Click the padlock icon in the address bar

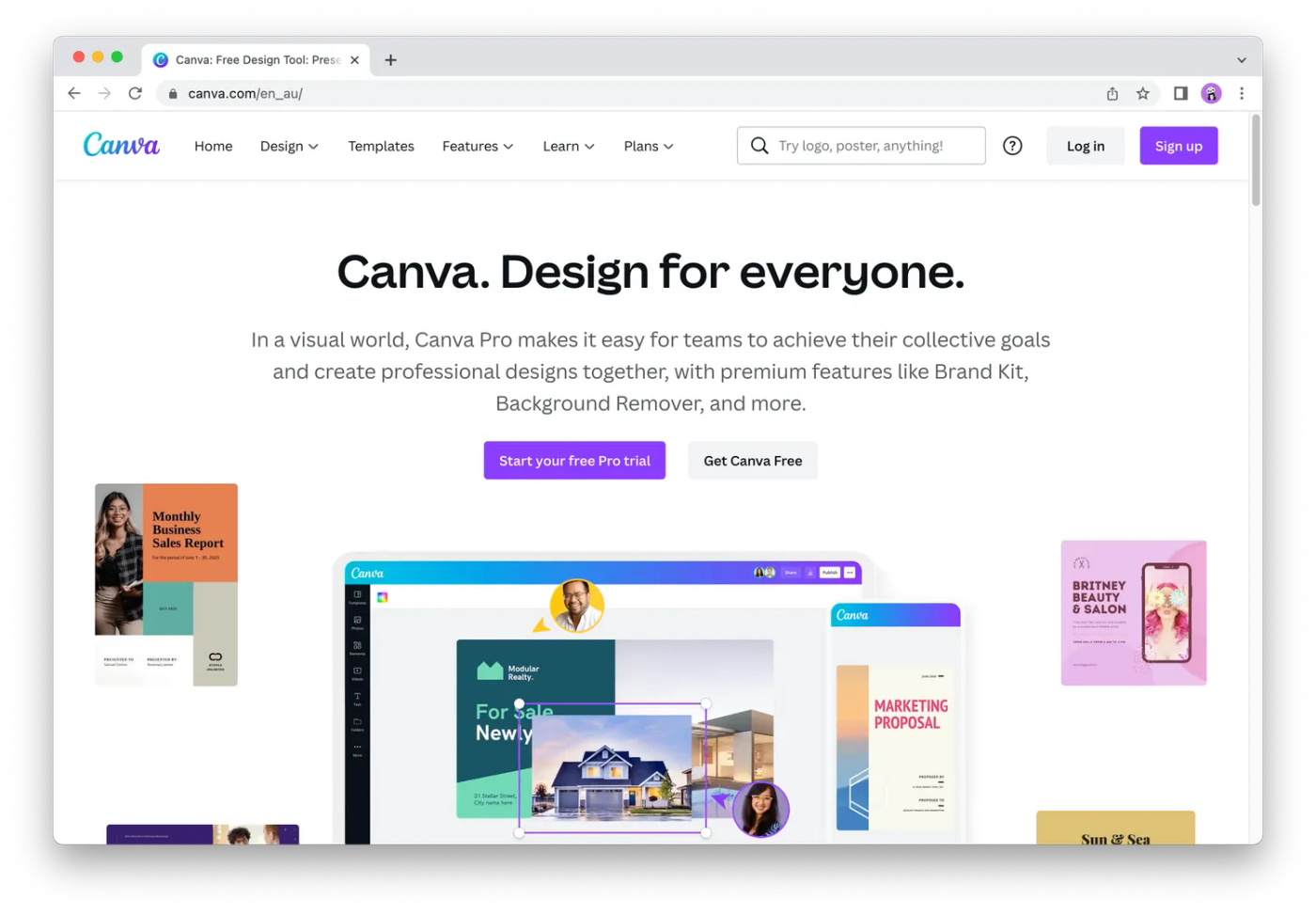(171, 93)
